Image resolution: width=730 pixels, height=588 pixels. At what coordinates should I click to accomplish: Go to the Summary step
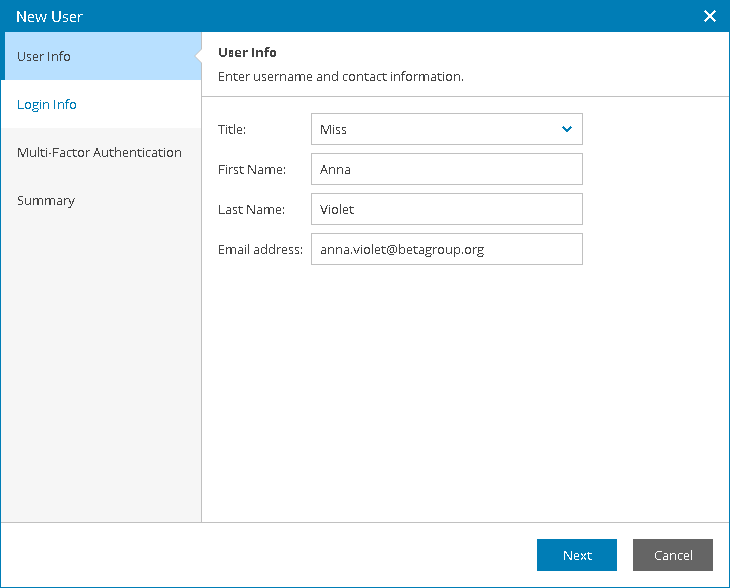[x=46, y=200]
